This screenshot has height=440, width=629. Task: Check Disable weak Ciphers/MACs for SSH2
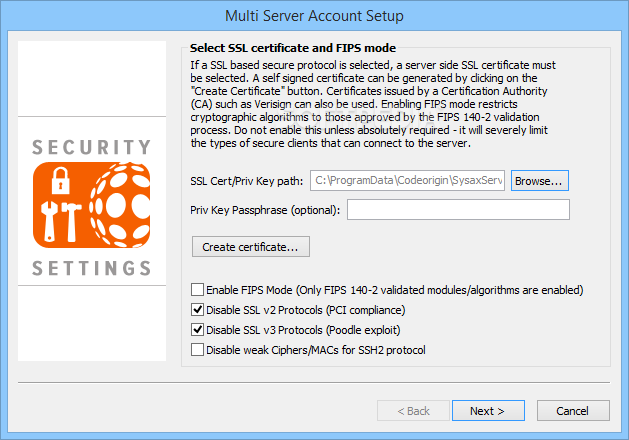197,350
